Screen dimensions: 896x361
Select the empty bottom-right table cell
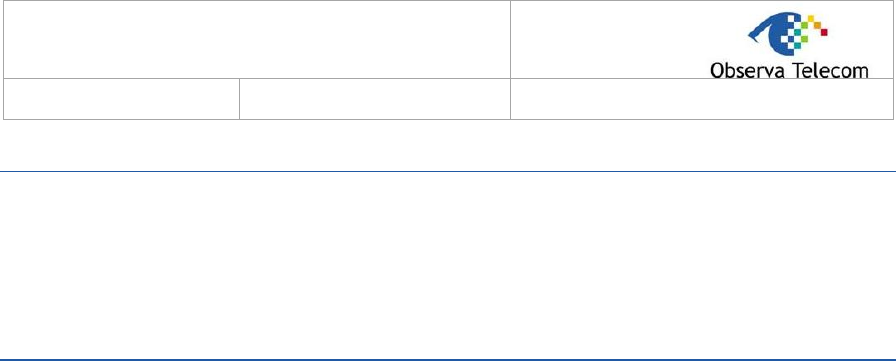(702, 99)
